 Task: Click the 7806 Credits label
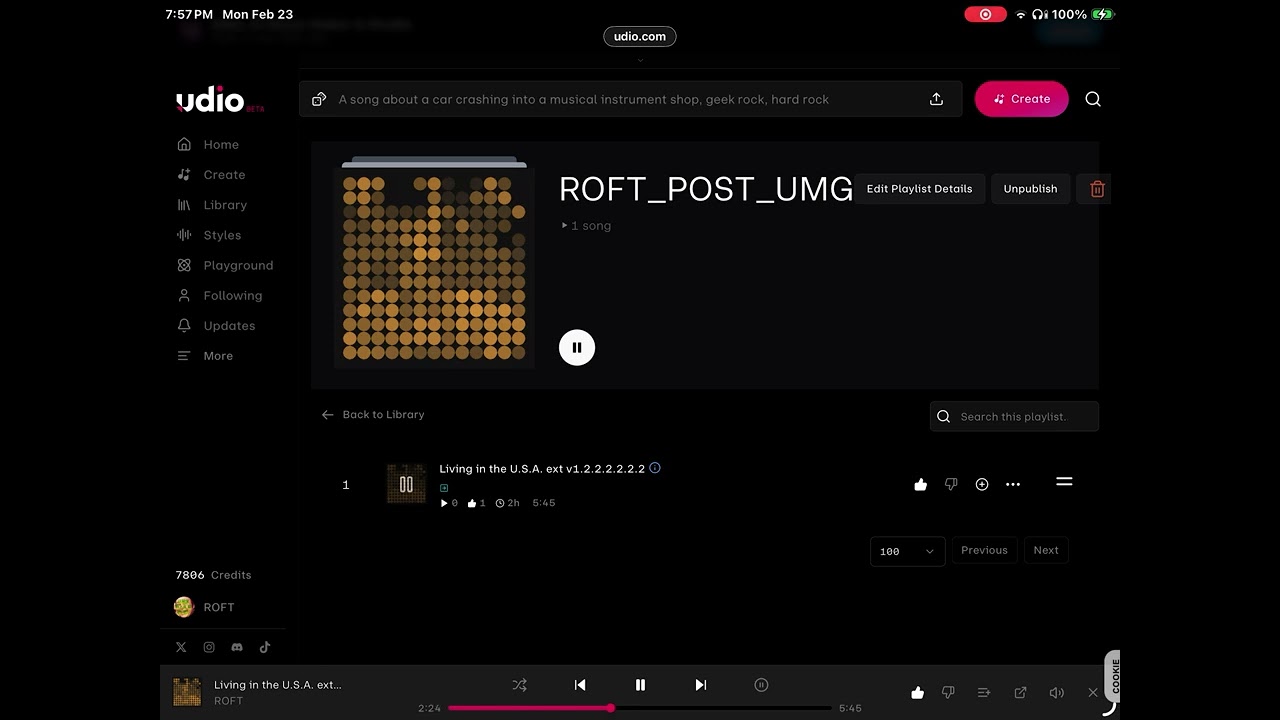[213, 575]
